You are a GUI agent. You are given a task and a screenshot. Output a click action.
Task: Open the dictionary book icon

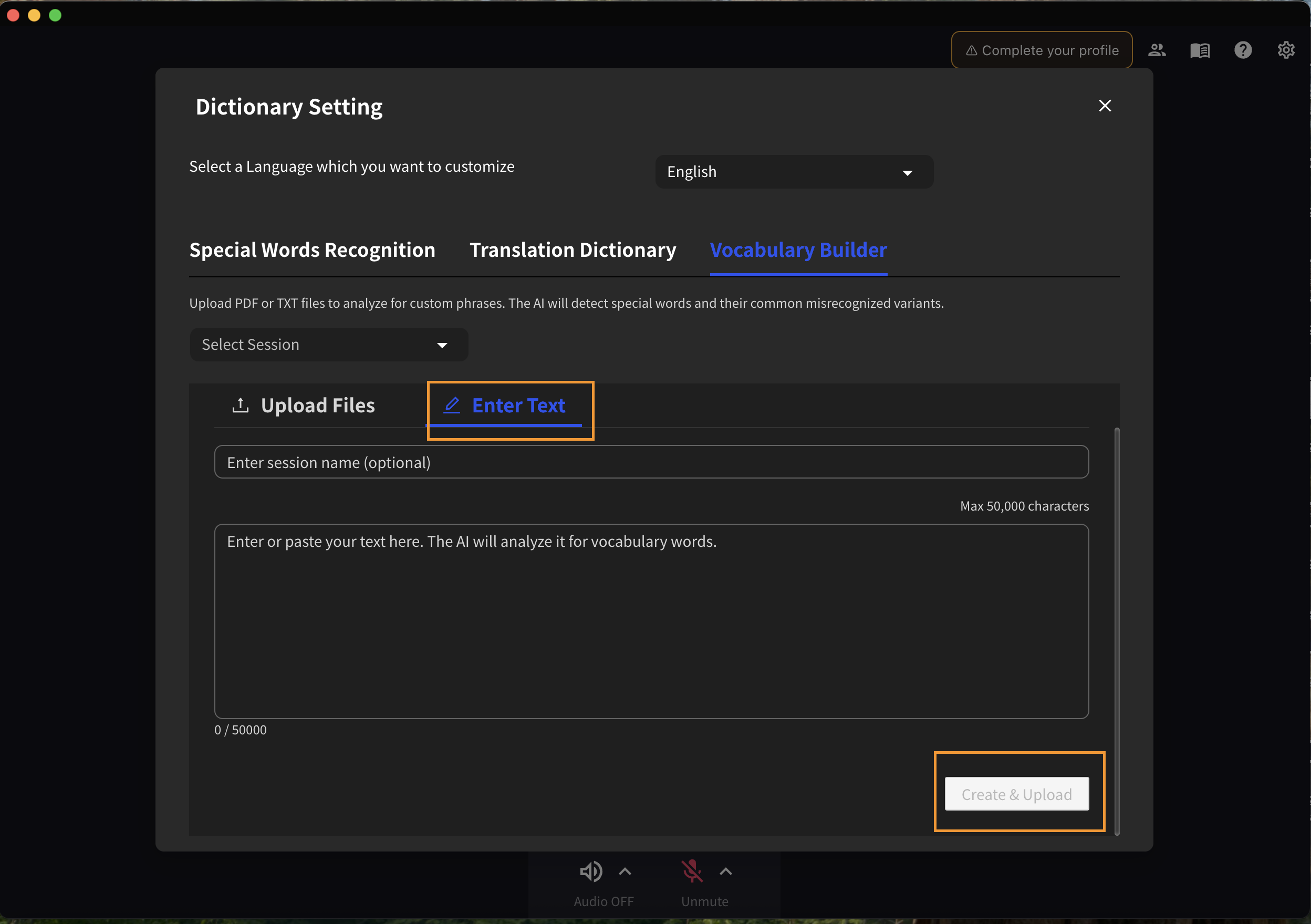click(x=1200, y=50)
